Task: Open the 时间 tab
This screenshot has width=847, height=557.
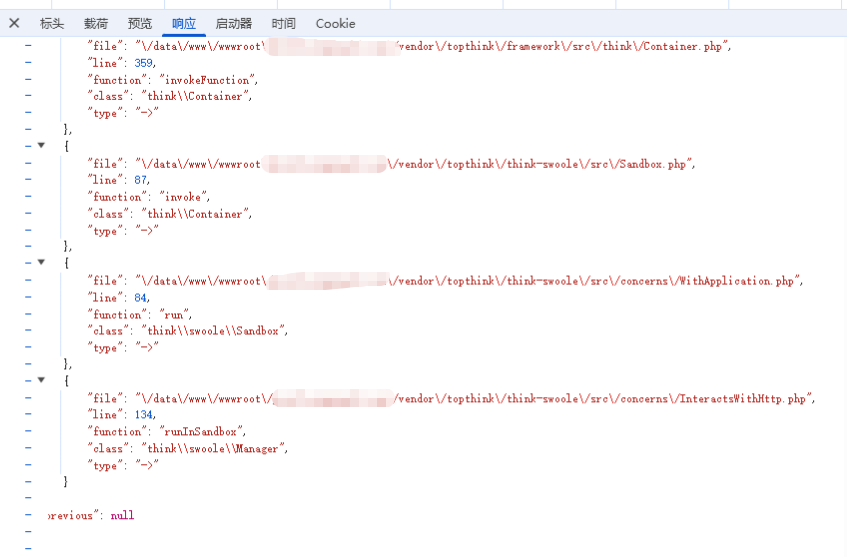Action: 284,24
